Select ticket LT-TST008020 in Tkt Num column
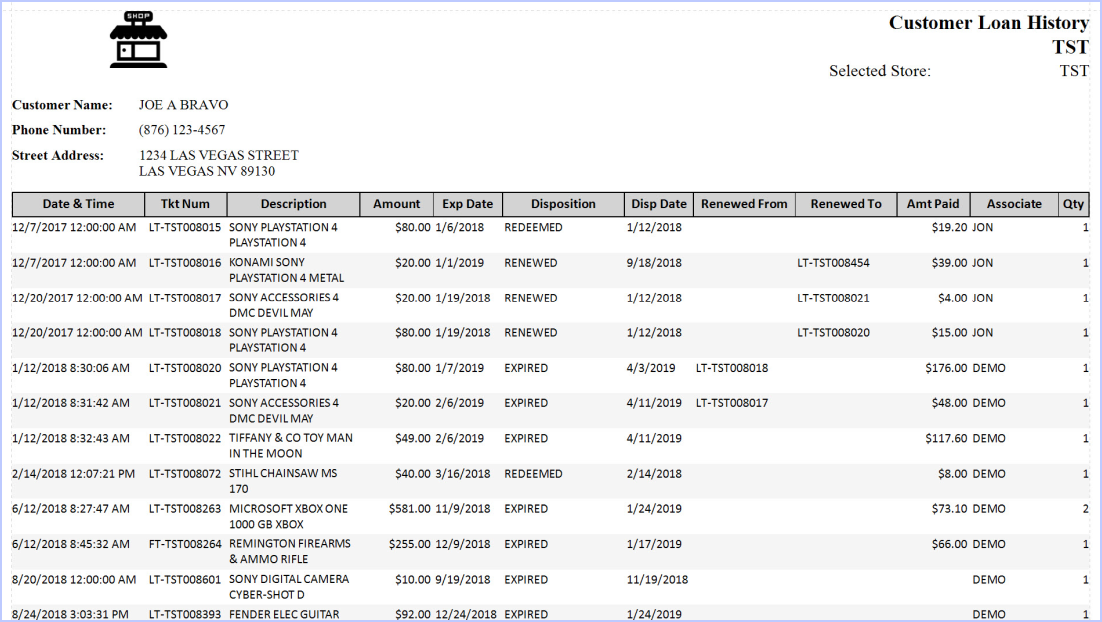The image size is (1102, 622). [185, 368]
